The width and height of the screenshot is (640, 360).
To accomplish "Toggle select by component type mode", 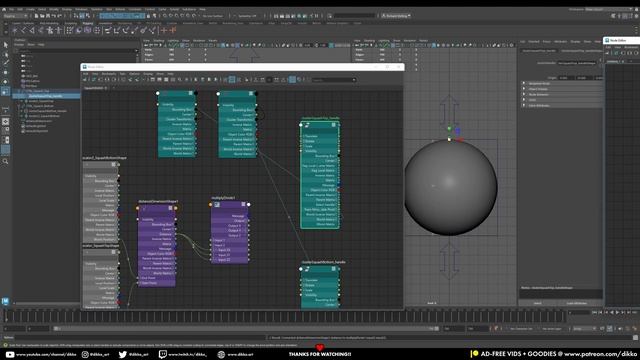I will point(87,16).
